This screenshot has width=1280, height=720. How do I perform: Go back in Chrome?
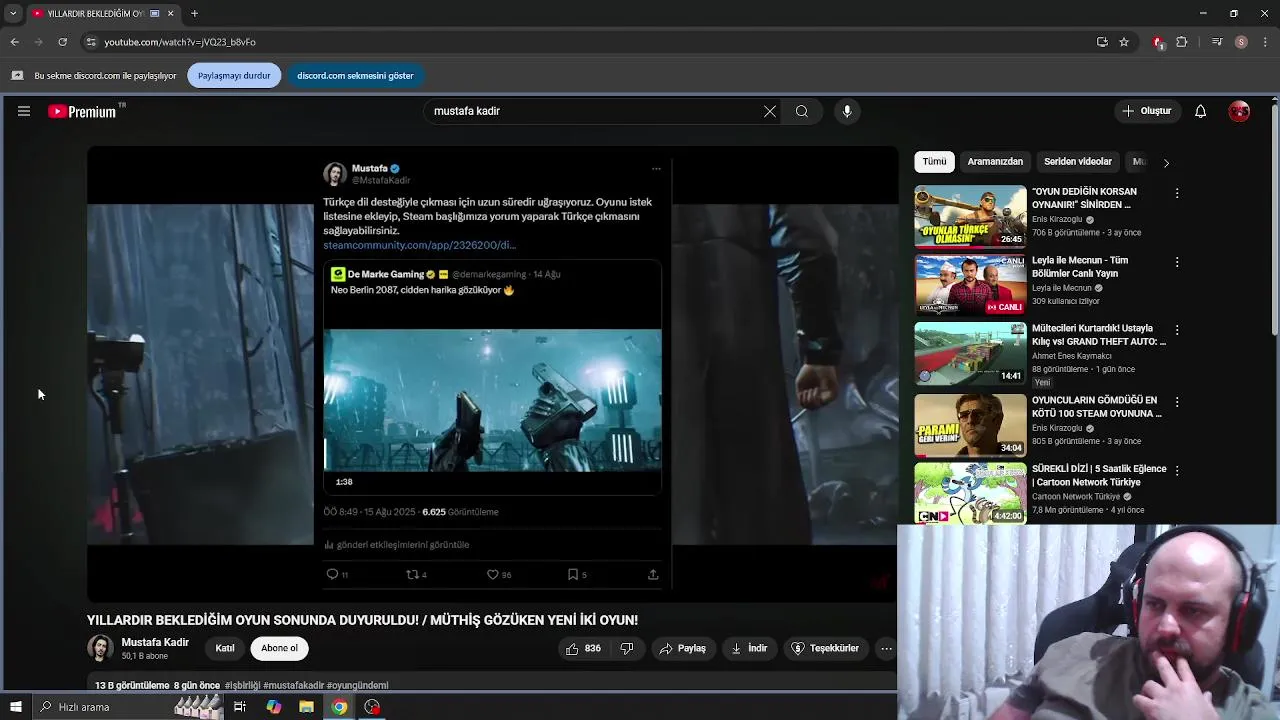coord(14,42)
